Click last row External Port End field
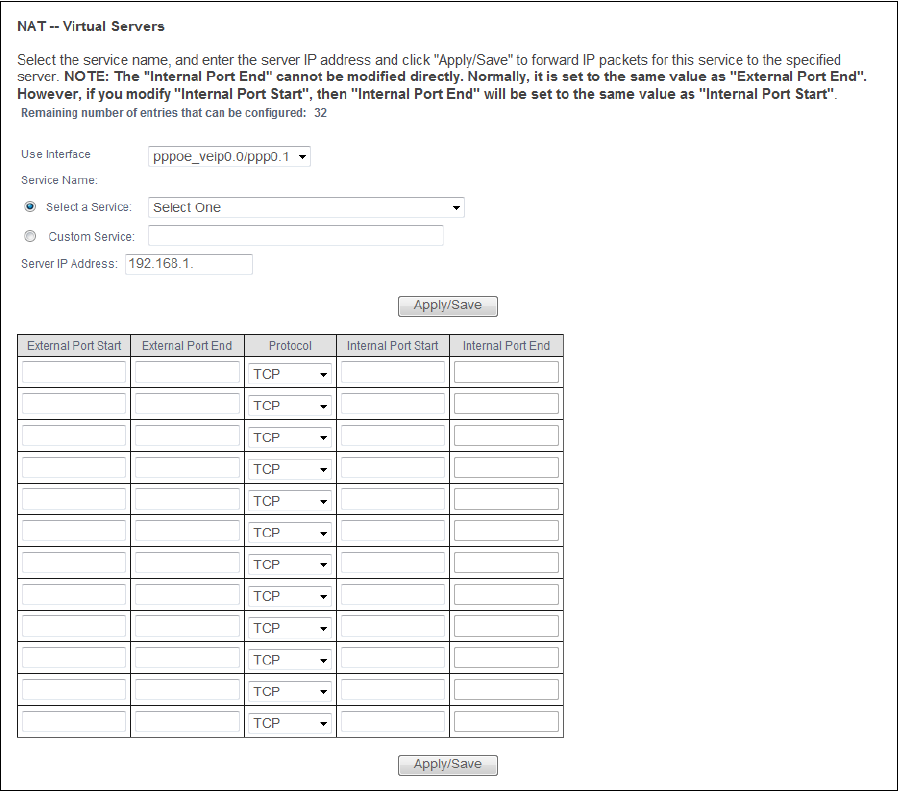The height and width of the screenshot is (791, 898). (x=187, y=721)
